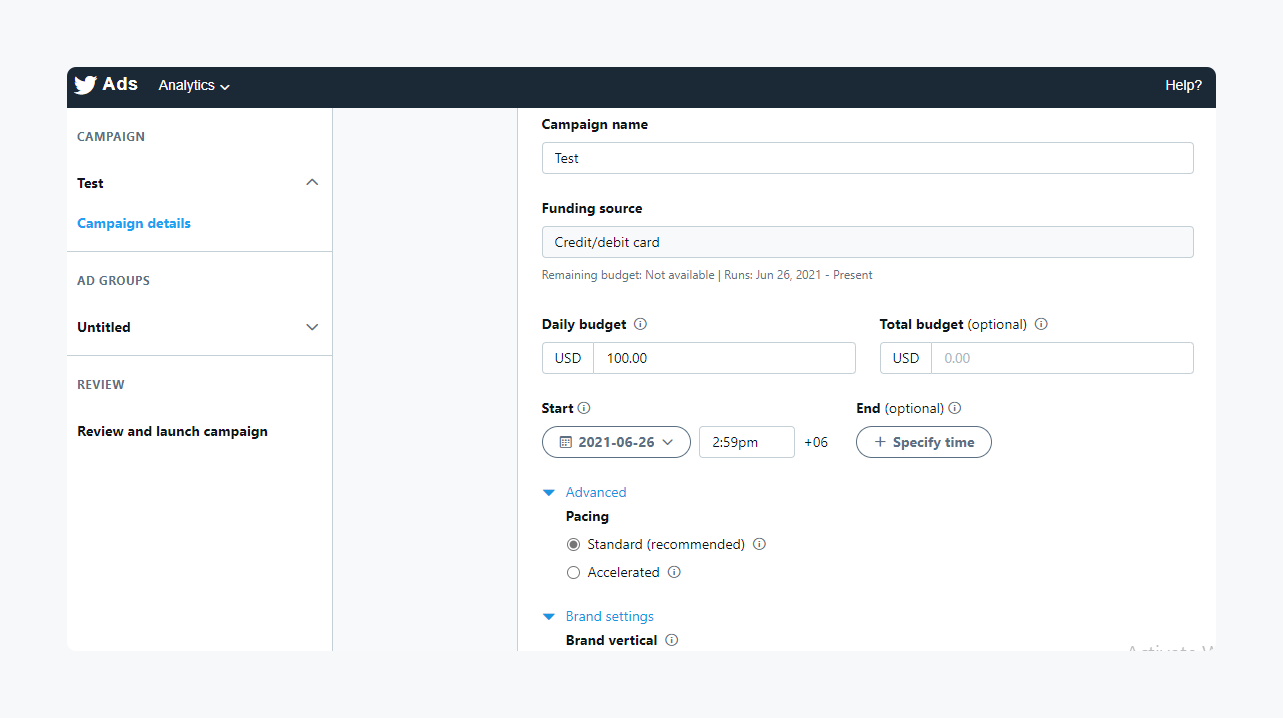Screen dimensions: 1283x718
Task: Click info icon next to Brand vertical
Action: pyautogui.click(x=672, y=640)
